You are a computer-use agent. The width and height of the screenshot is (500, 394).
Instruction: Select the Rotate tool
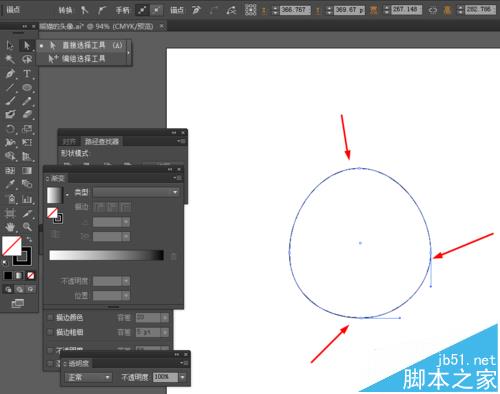point(10,129)
